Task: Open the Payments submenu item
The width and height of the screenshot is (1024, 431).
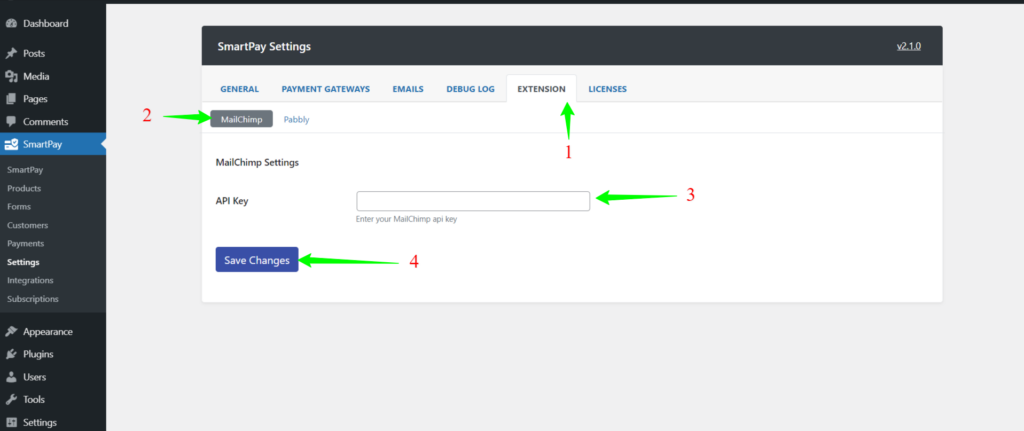Action: point(25,244)
